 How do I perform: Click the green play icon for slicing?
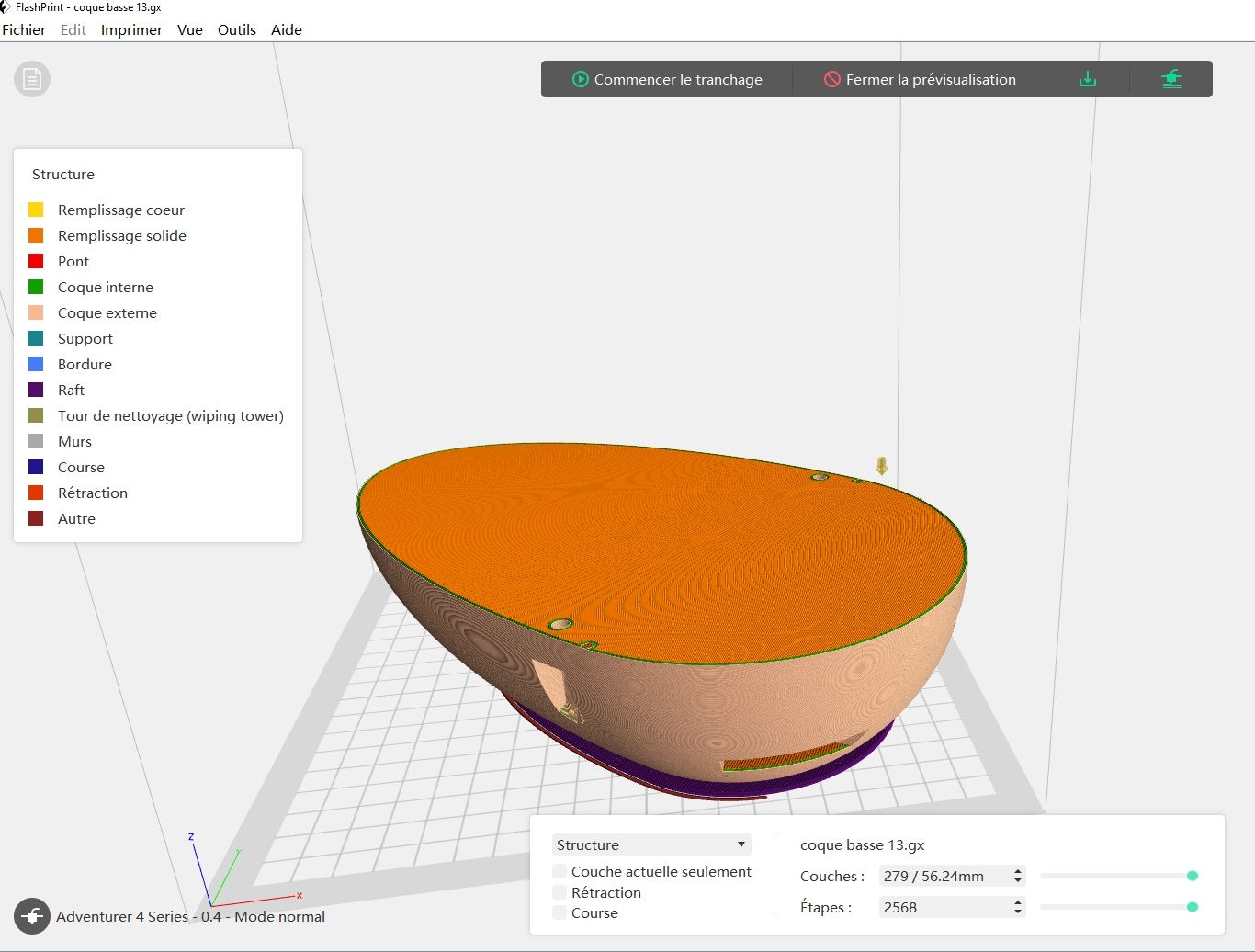point(581,79)
